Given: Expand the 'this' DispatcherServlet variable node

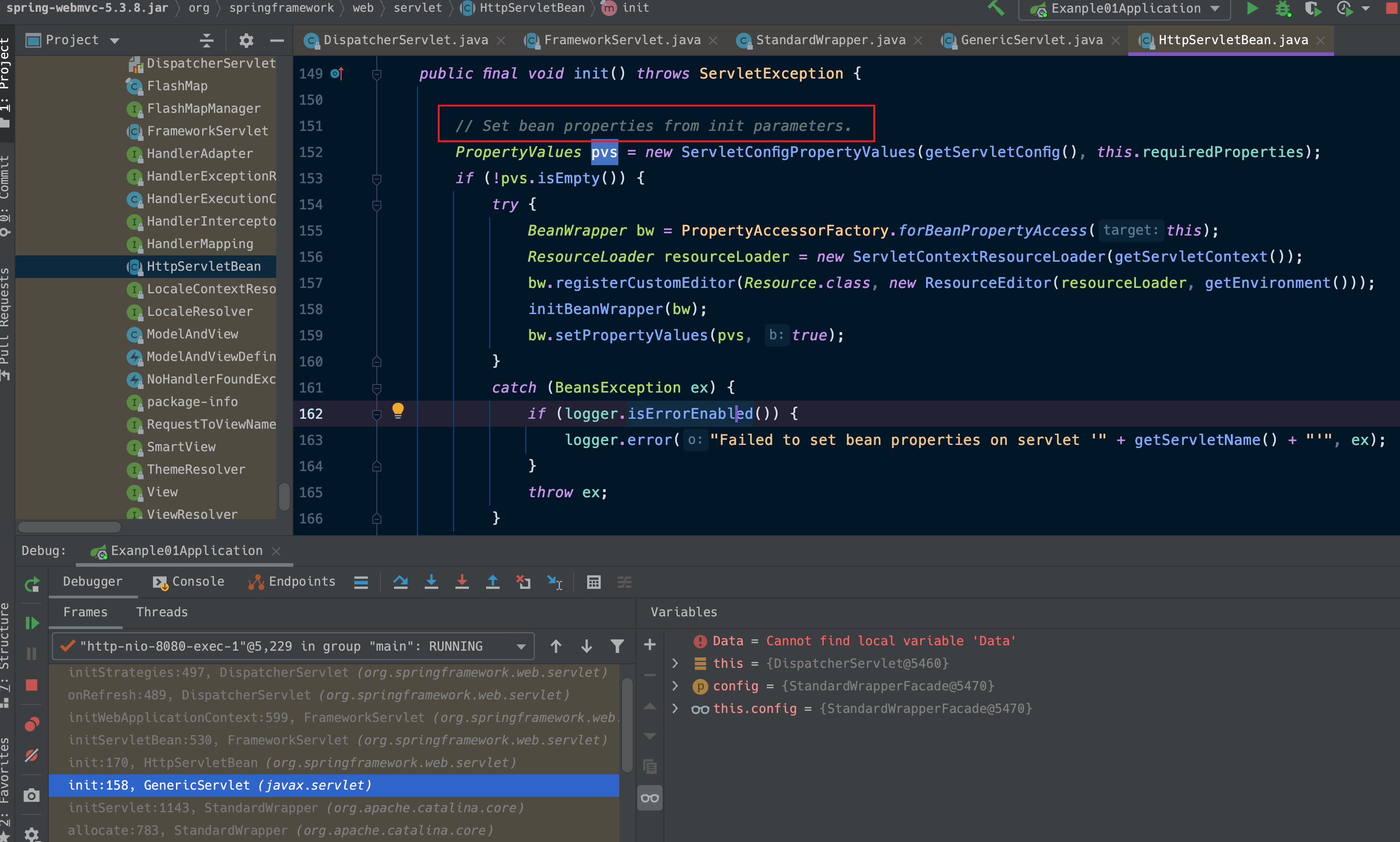Looking at the screenshot, I should [675, 663].
